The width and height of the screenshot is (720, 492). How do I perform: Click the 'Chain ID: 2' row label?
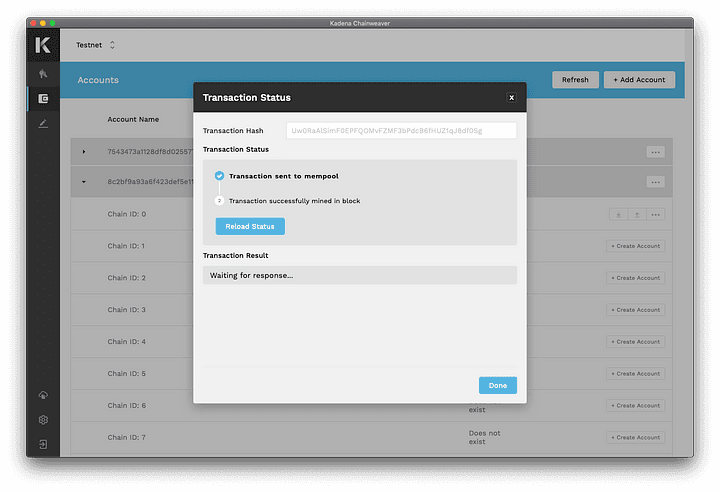tap(127, 278)
